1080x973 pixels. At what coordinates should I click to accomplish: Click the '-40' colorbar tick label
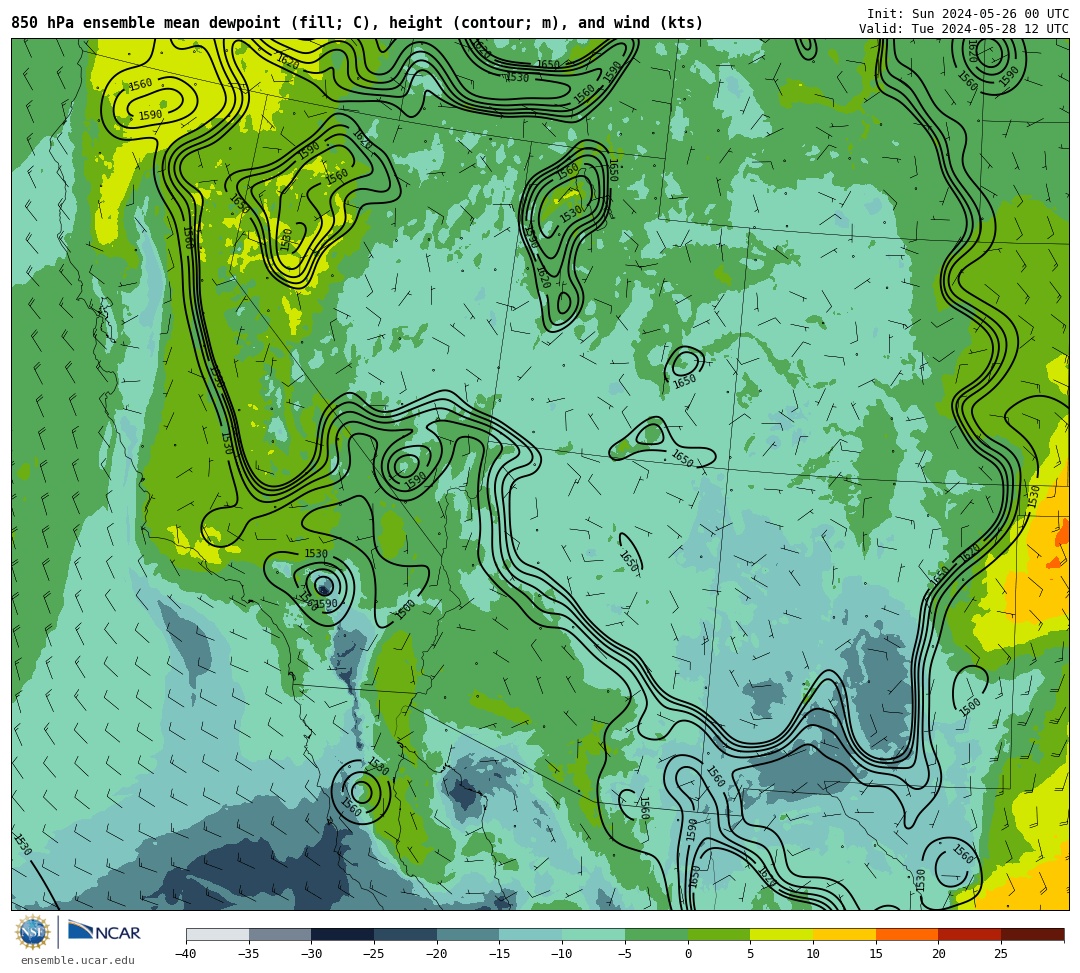pyautogui.click(x=186, y=954)
